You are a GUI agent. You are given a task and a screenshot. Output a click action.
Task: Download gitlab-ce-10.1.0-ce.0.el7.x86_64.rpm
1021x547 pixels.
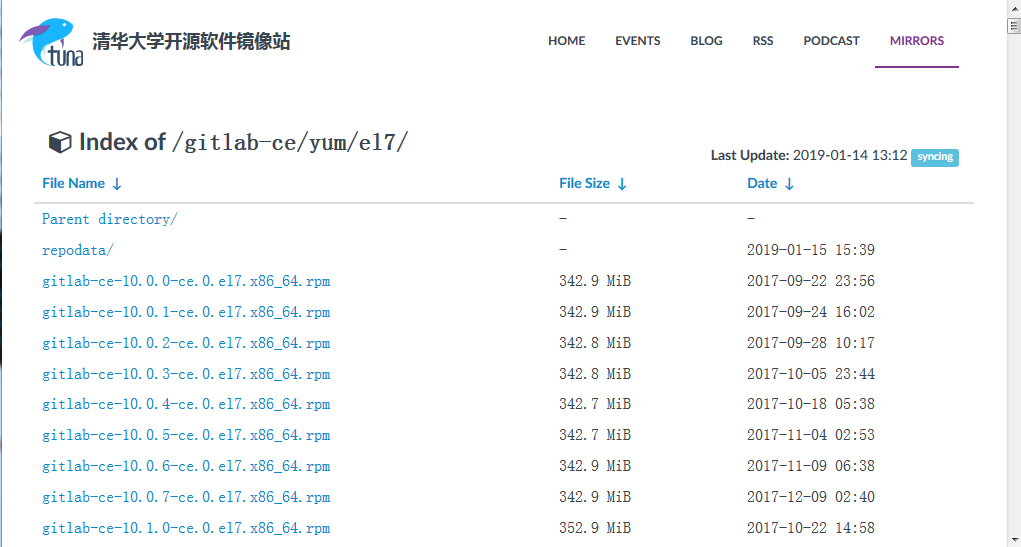point(186,528)
